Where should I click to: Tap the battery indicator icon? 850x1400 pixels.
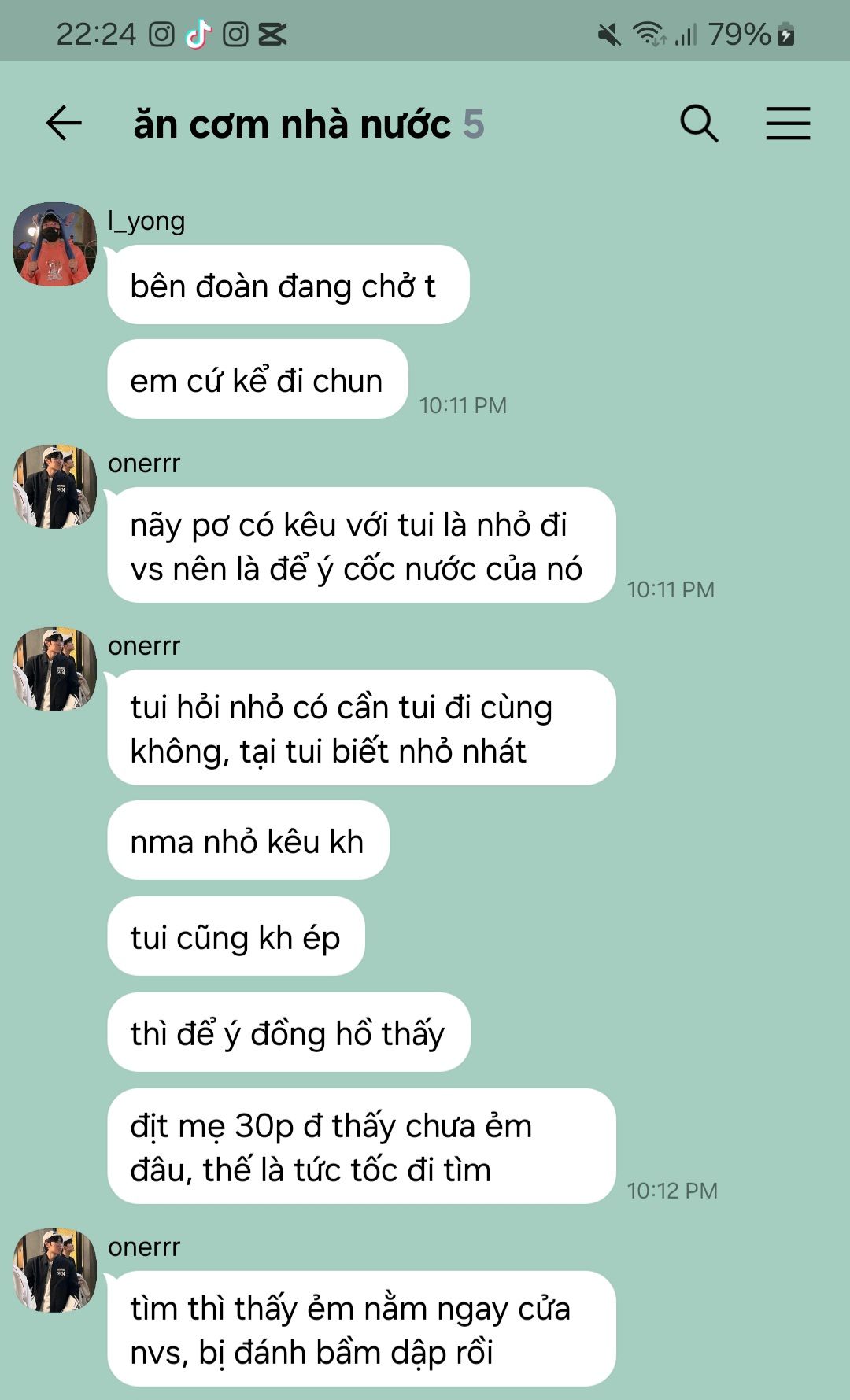(785, 35)
